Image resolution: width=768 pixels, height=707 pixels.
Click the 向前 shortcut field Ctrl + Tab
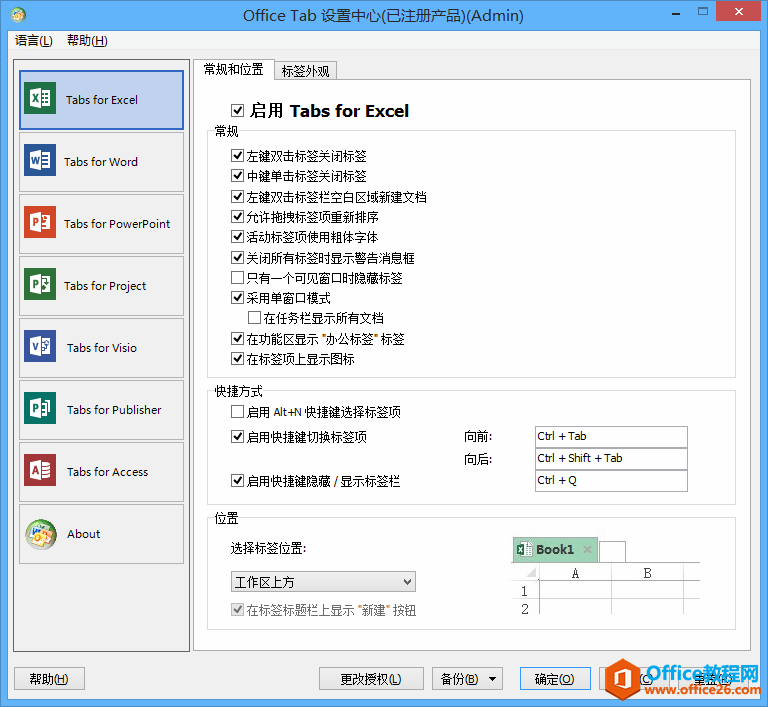(x=611, y=436)
